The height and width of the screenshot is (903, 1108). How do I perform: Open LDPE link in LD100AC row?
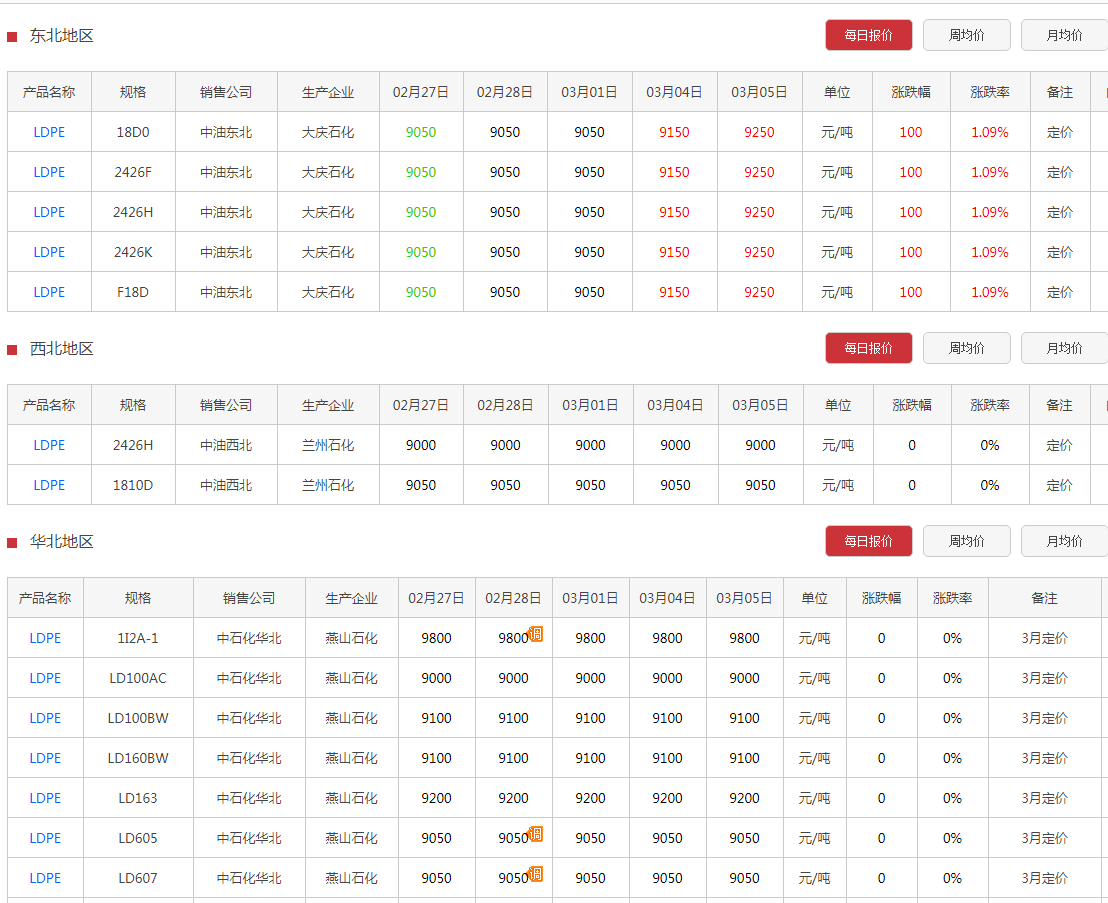pos(45,678)
